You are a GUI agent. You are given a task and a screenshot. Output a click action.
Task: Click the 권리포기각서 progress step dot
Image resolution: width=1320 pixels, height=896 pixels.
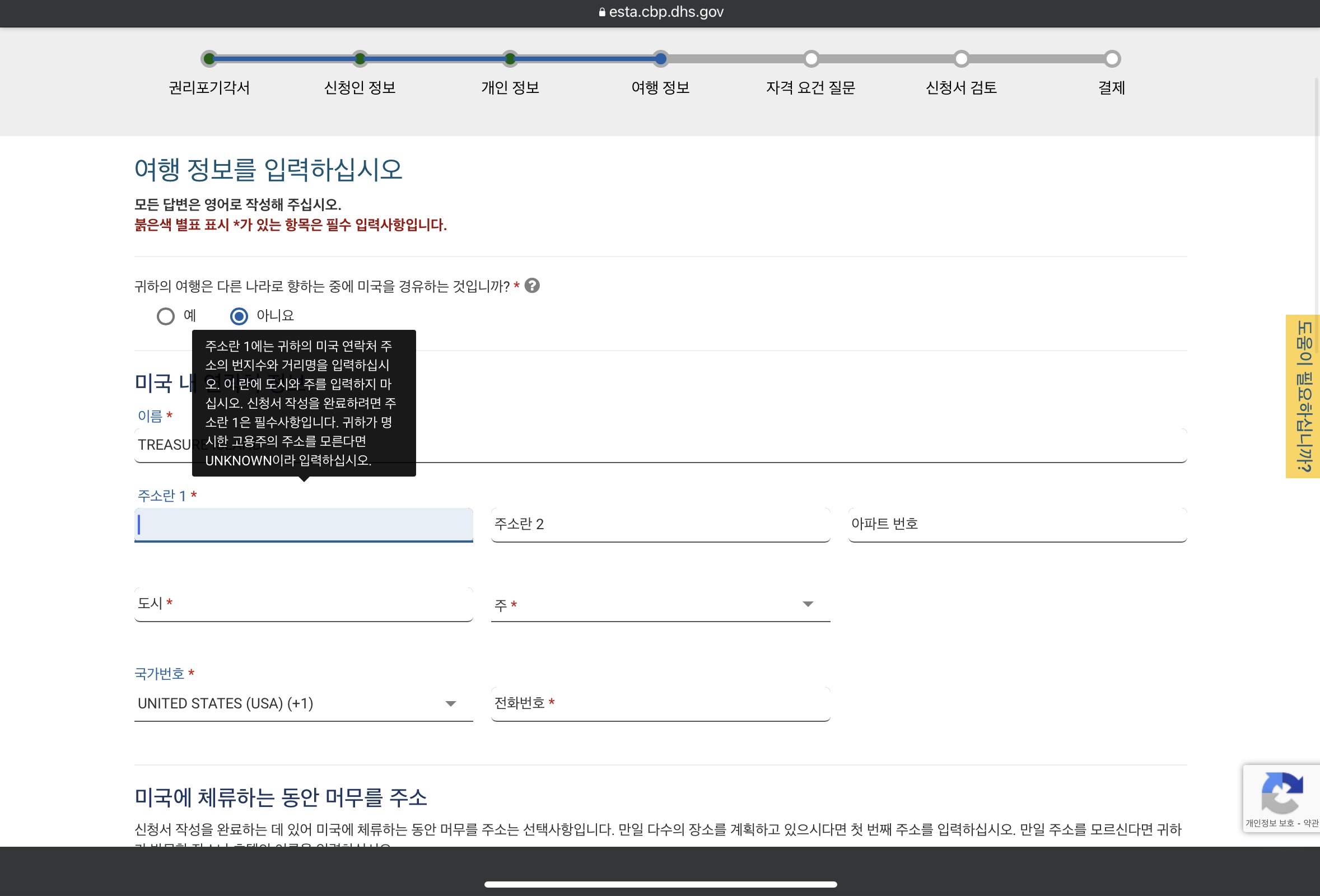coord(209,58)
